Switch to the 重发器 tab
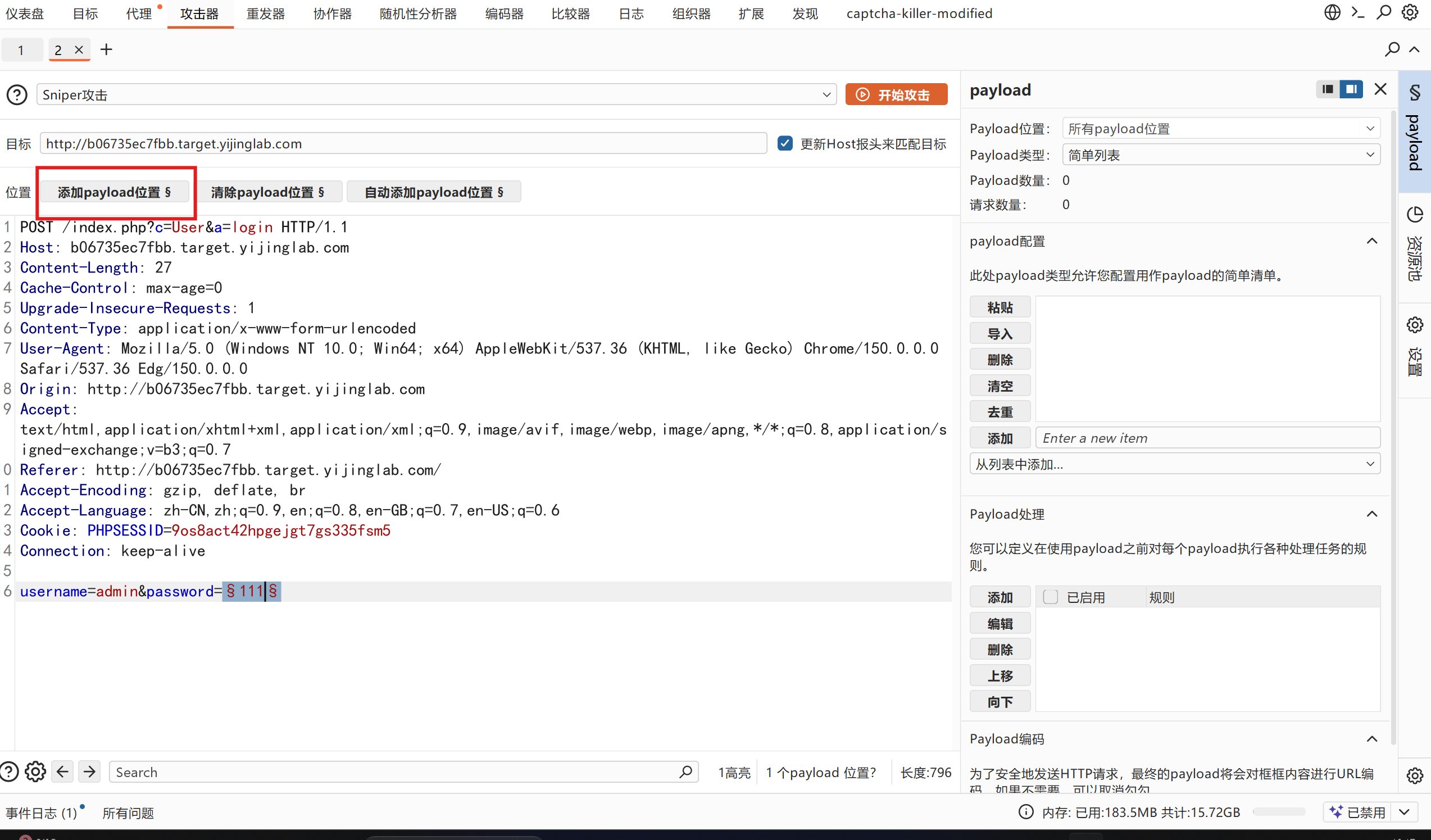 tap(265, 13)
